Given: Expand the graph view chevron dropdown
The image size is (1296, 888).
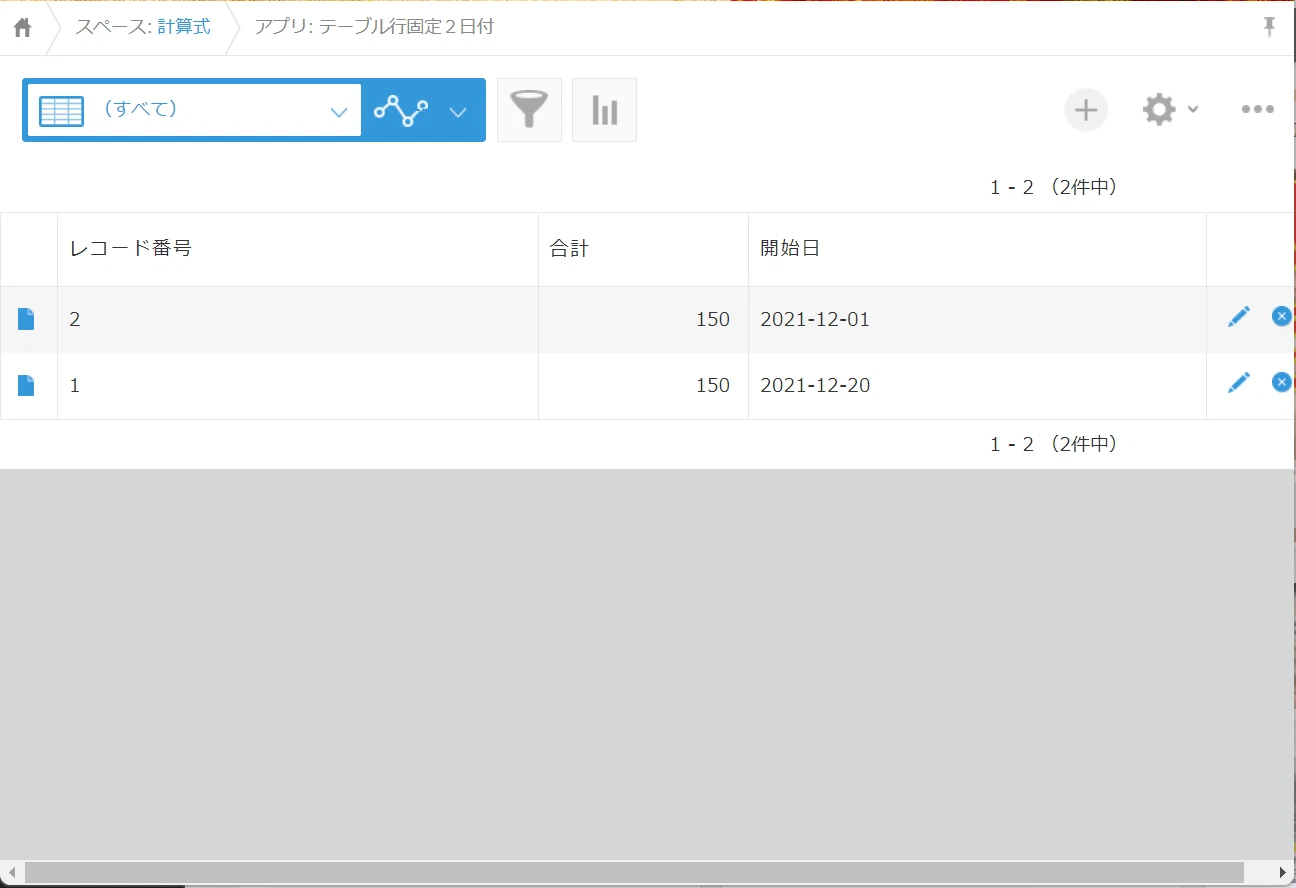Looking at the screenshot, I should pyautogui.click(x=458, y=112).
